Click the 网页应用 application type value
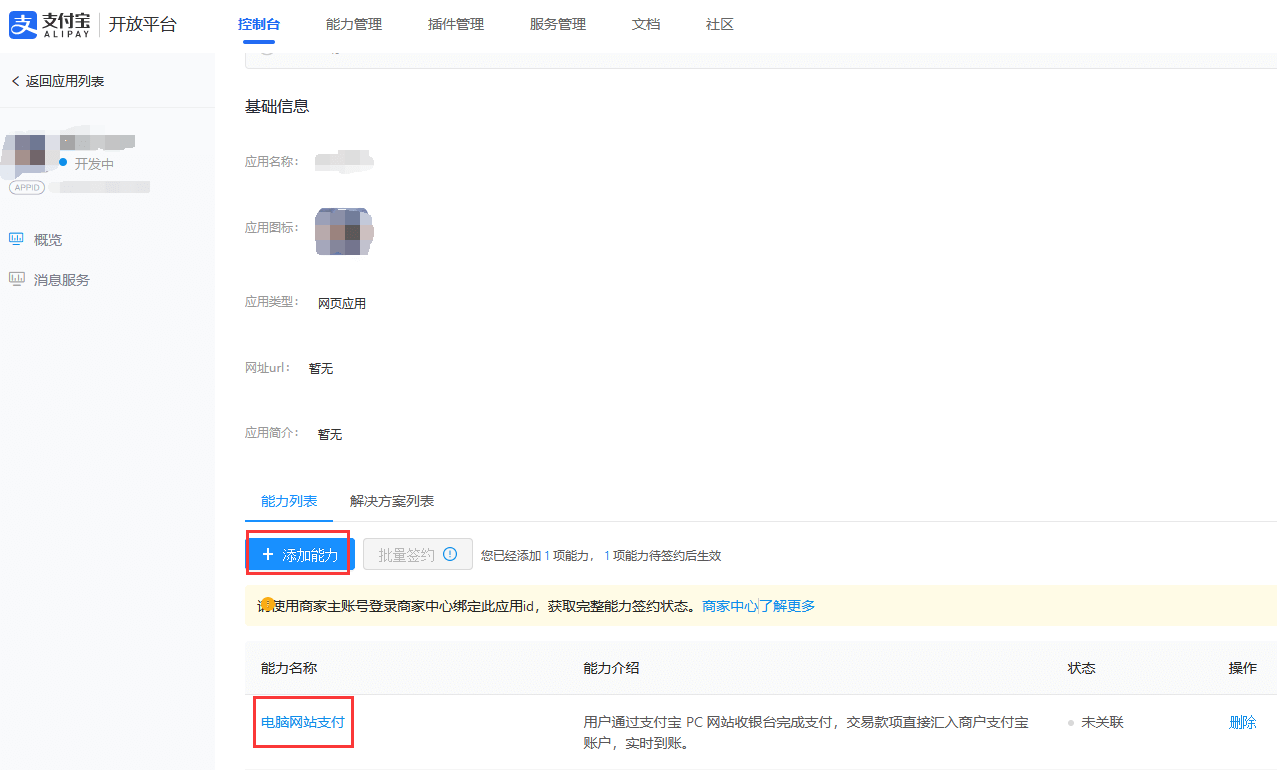Screen dimensions: 1277x770 (x=342, y=303)
